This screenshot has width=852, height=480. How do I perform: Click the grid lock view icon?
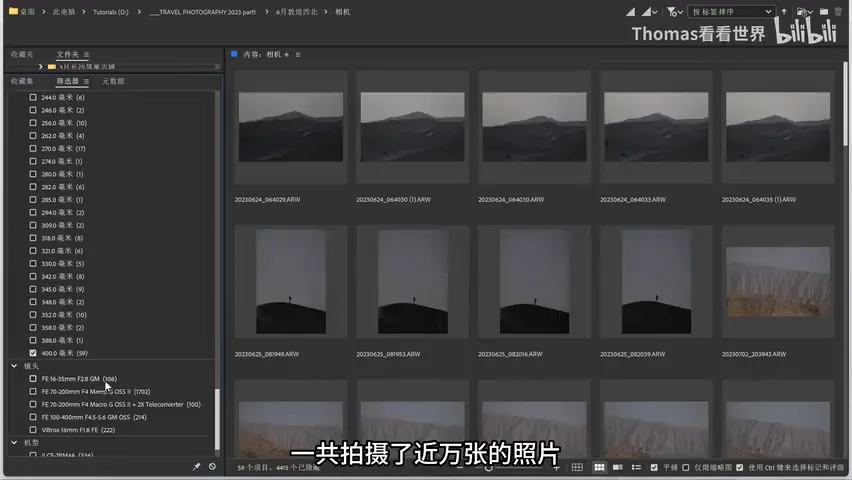[577, 467]
